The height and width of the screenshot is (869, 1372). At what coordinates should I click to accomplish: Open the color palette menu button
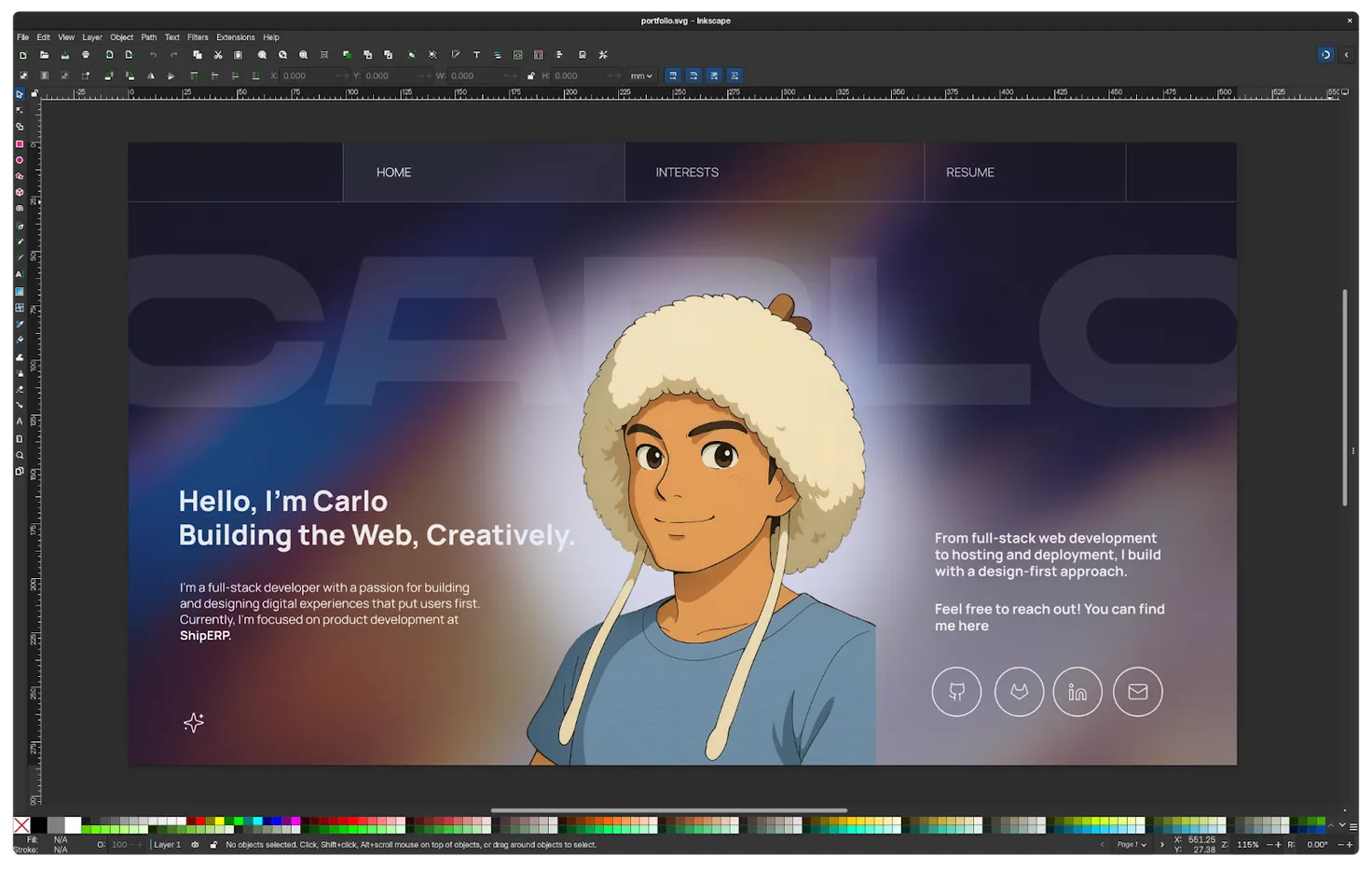[1353, 827]
